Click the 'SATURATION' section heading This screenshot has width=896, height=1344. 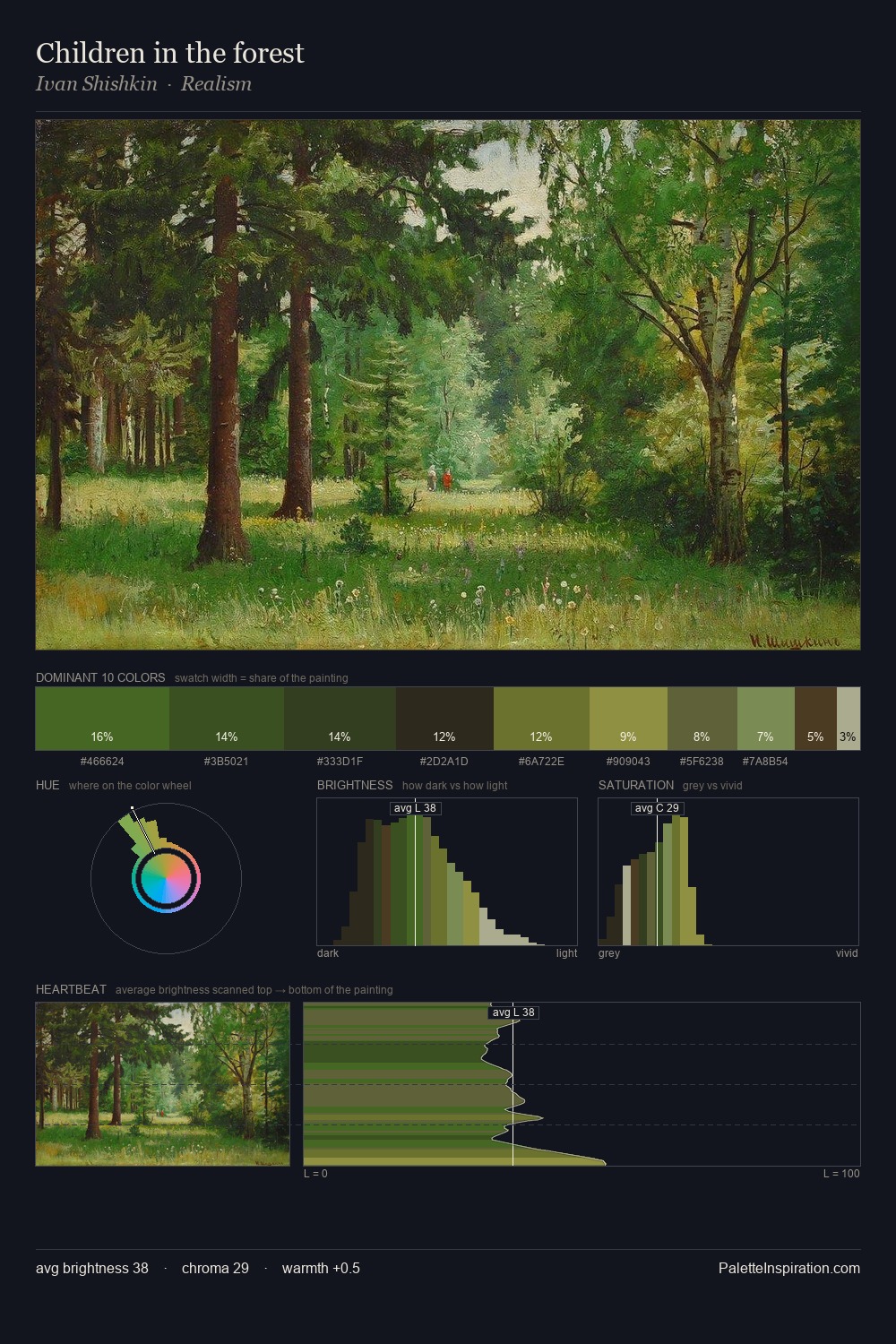point(636,785)
